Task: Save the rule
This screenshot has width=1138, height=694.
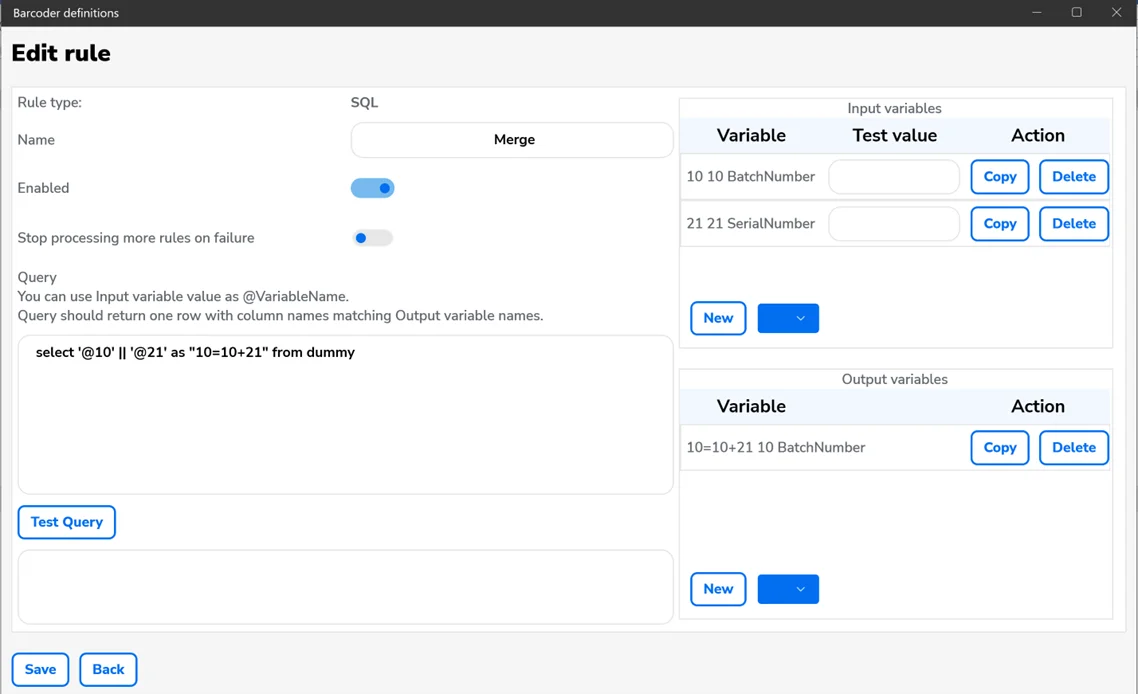Action: pyautogui.click(x=40, y=670)
